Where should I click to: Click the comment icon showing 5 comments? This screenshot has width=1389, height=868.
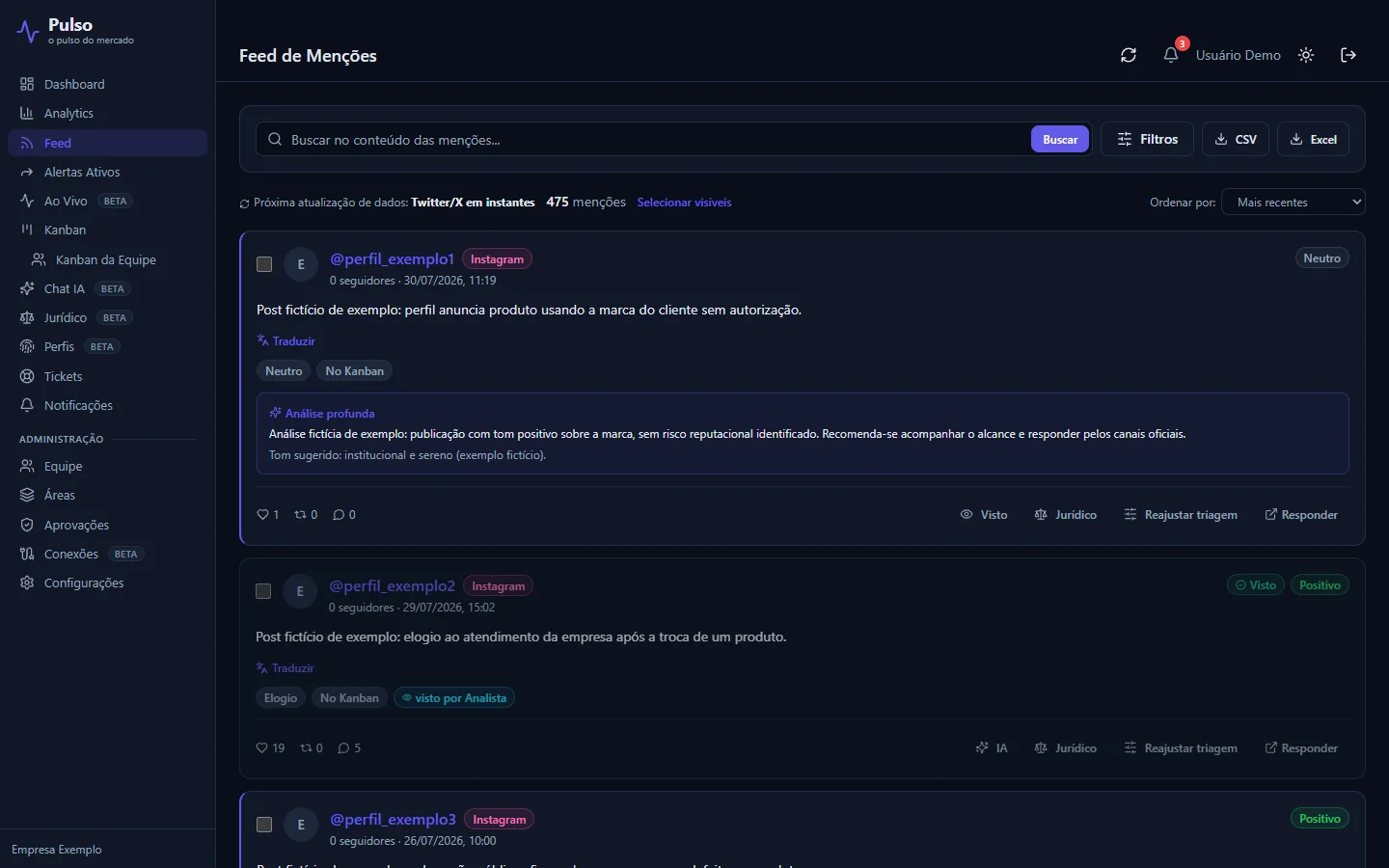coord(343,748)
